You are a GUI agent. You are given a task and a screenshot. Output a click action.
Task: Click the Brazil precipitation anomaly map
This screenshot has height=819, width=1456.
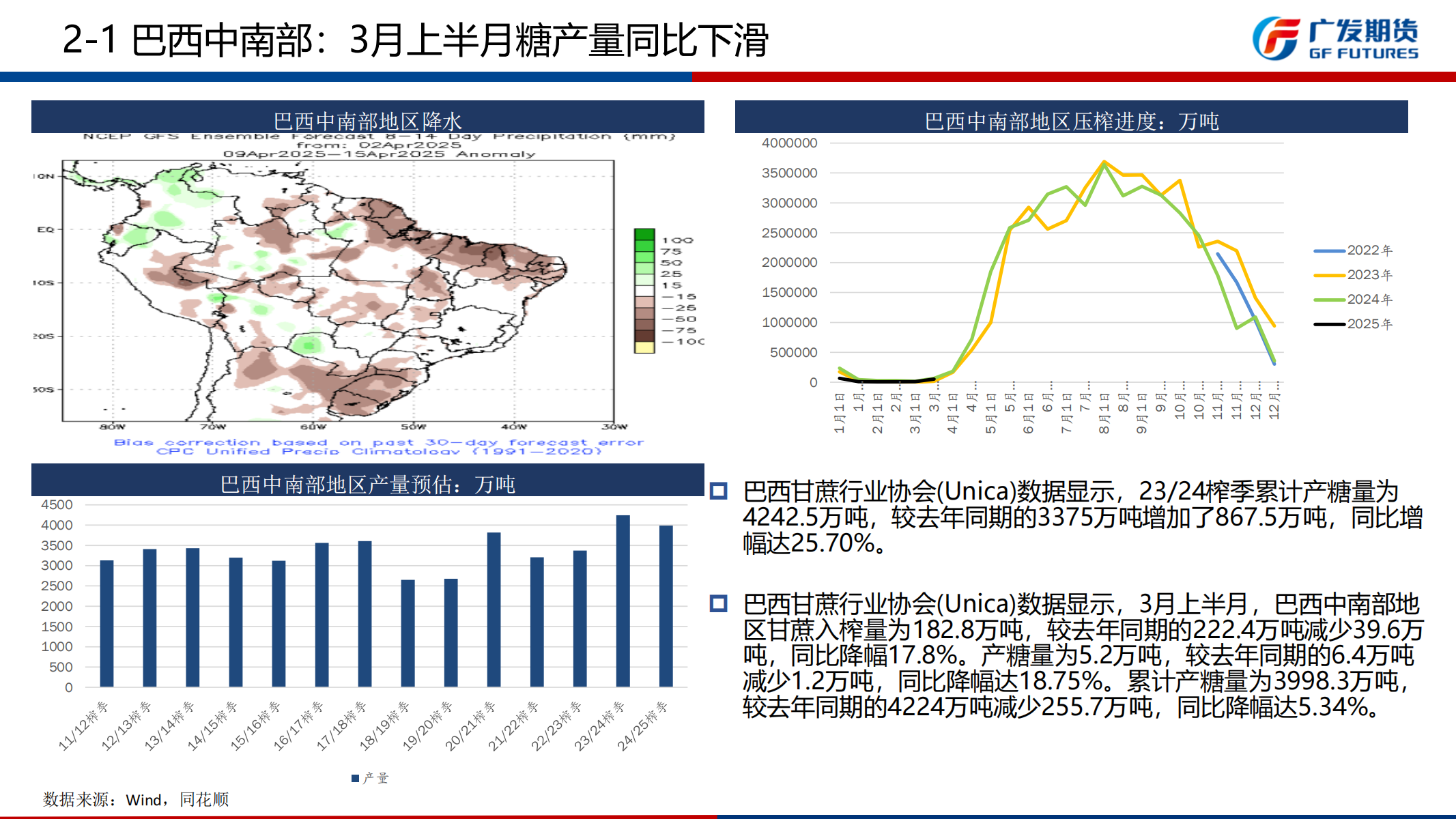pyautogui.click(x=338, y=291)
